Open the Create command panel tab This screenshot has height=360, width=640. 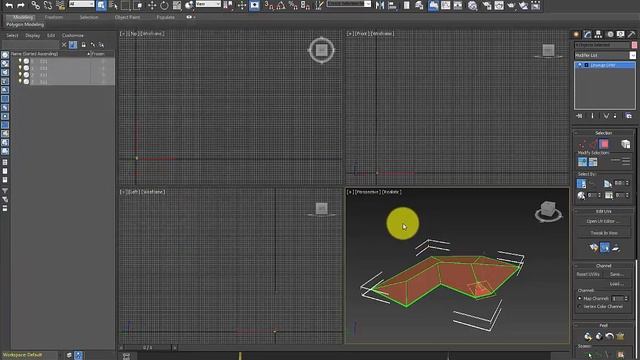pos(576,34)
